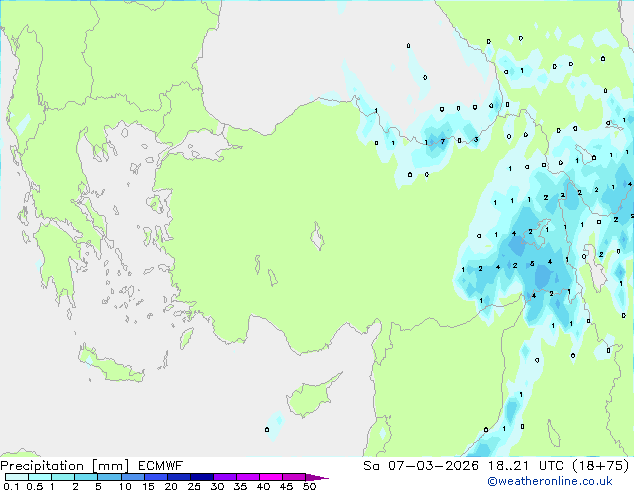Click the legend label "0.1"
Screen dimensions: 634x490
point(11,486)
